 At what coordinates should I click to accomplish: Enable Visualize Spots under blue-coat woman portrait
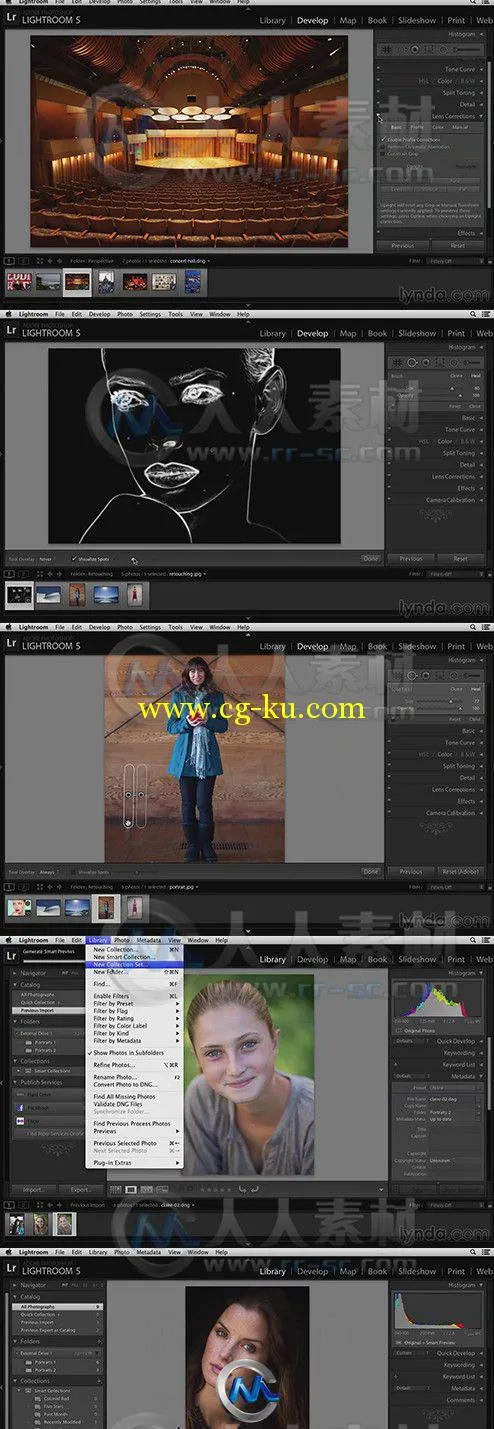pos(75,872)
